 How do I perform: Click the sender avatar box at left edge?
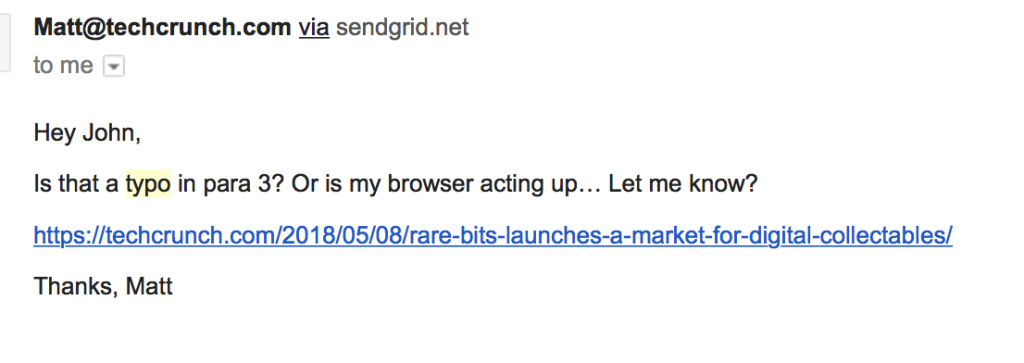point(5,42)
